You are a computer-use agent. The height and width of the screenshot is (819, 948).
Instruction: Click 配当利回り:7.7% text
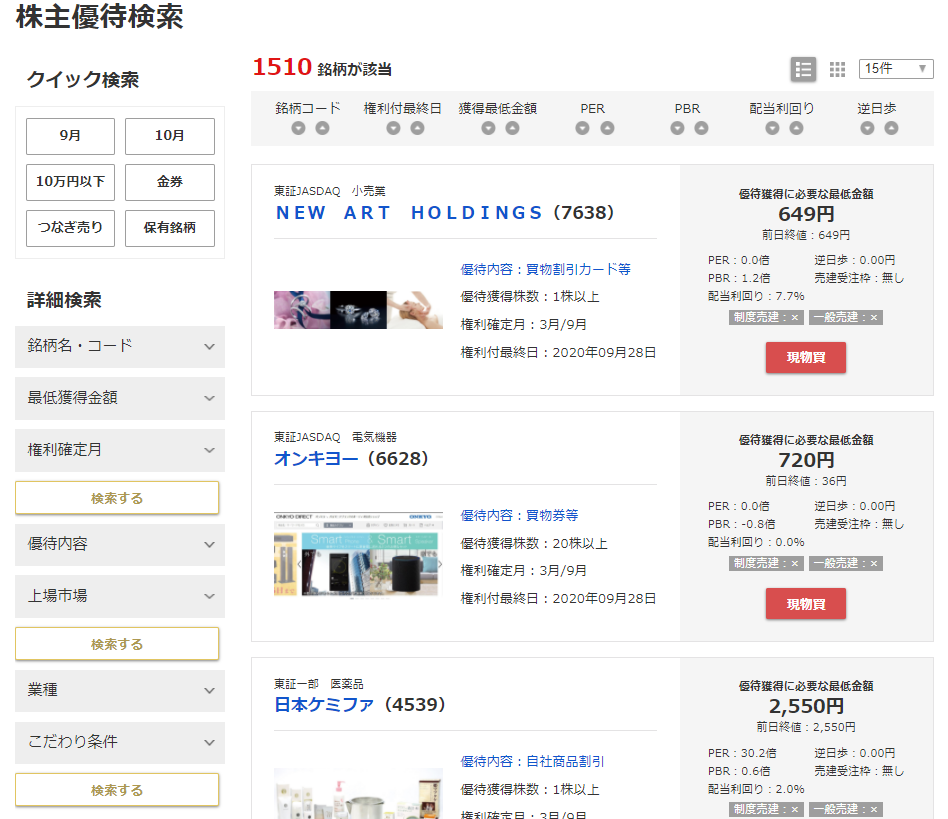(x=756, y=296)
